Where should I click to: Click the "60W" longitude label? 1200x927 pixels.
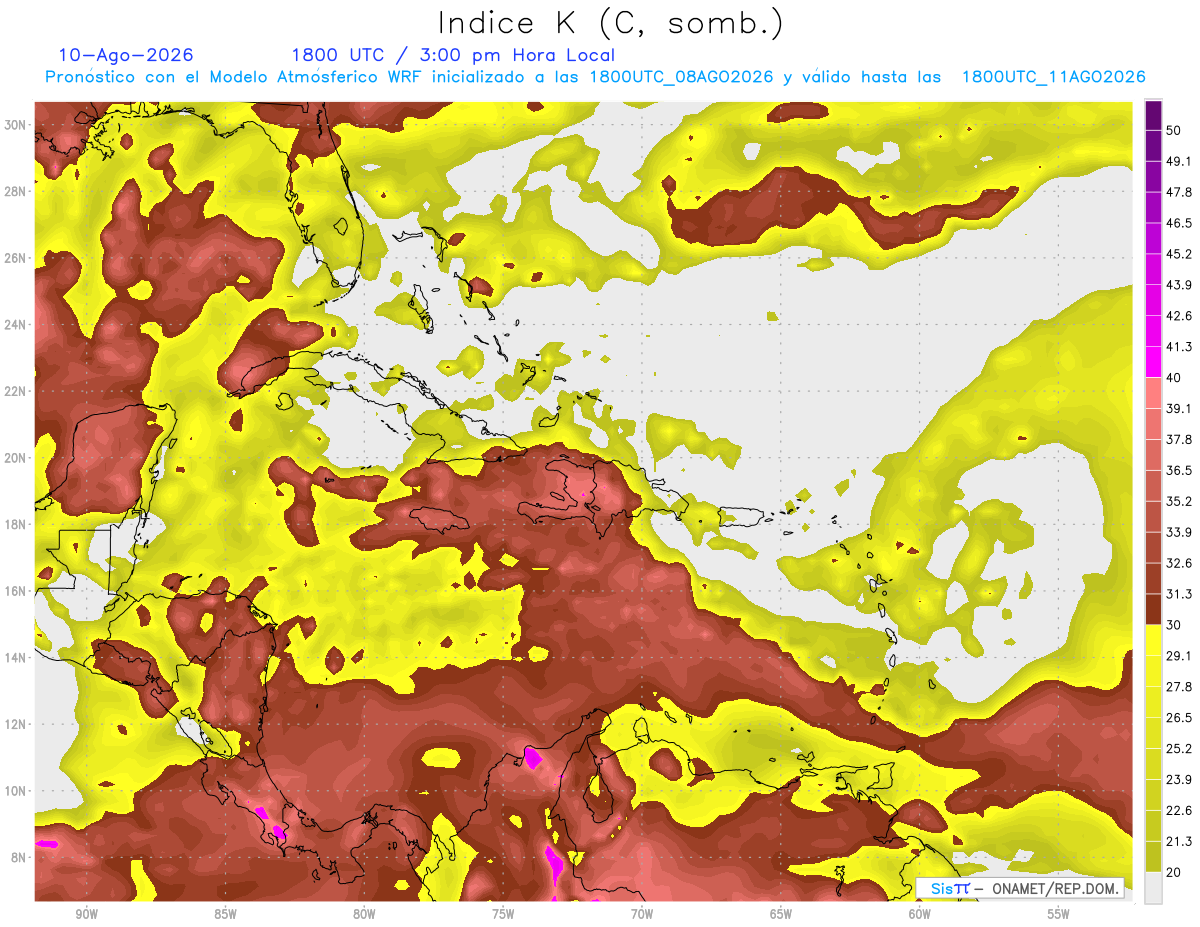920,914
